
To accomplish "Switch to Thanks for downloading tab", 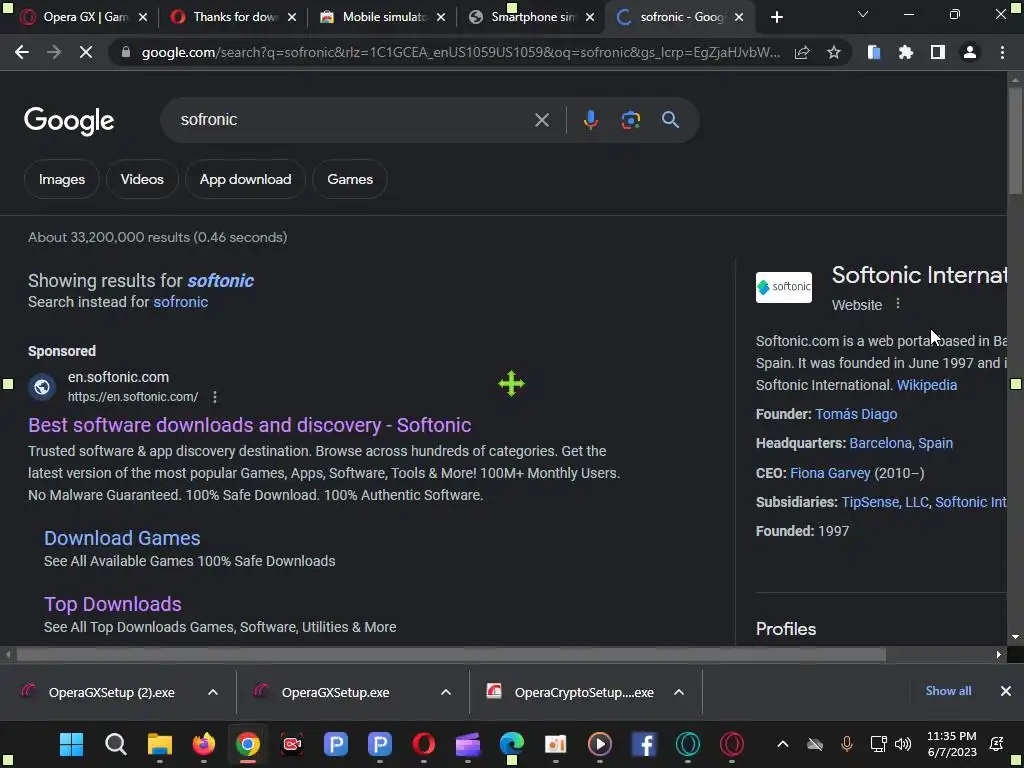I will click(x=232, y=18).
